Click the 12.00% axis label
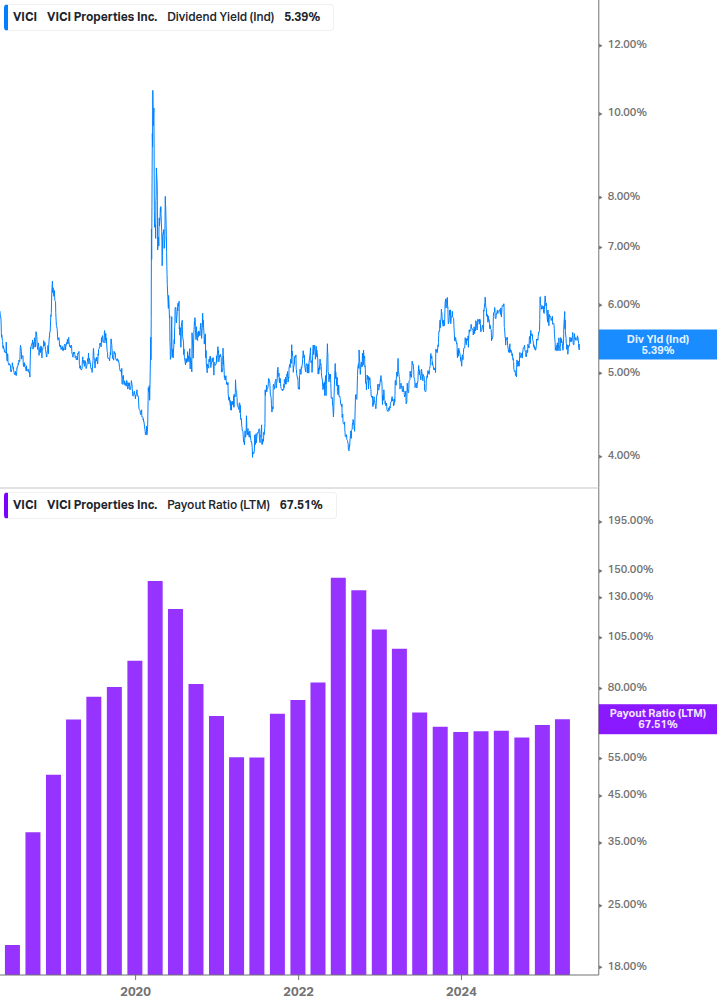Viewport: 717px width, 1005px height. 627,44
